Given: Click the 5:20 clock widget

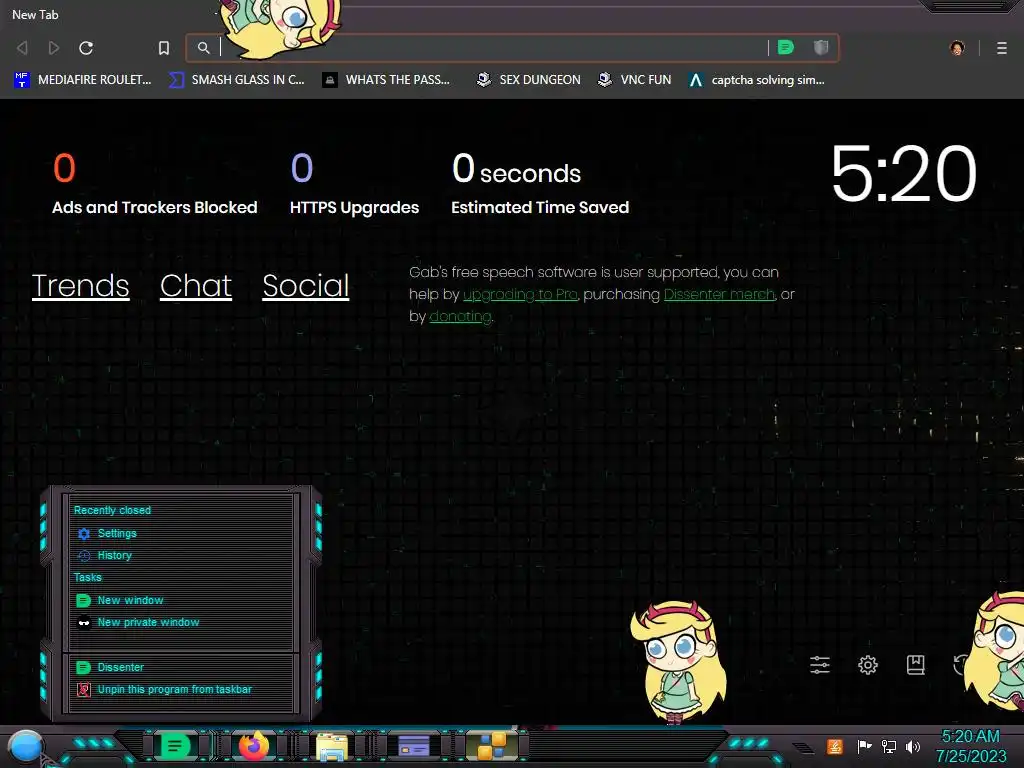Looking at the screenshot, I should pyautogui.click(x=904, y=174).
